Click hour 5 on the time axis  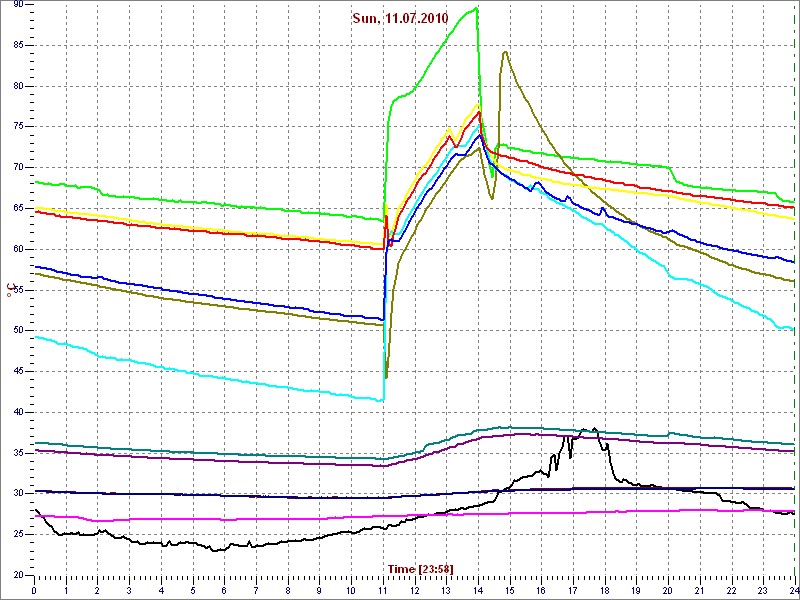click(193, 590)
